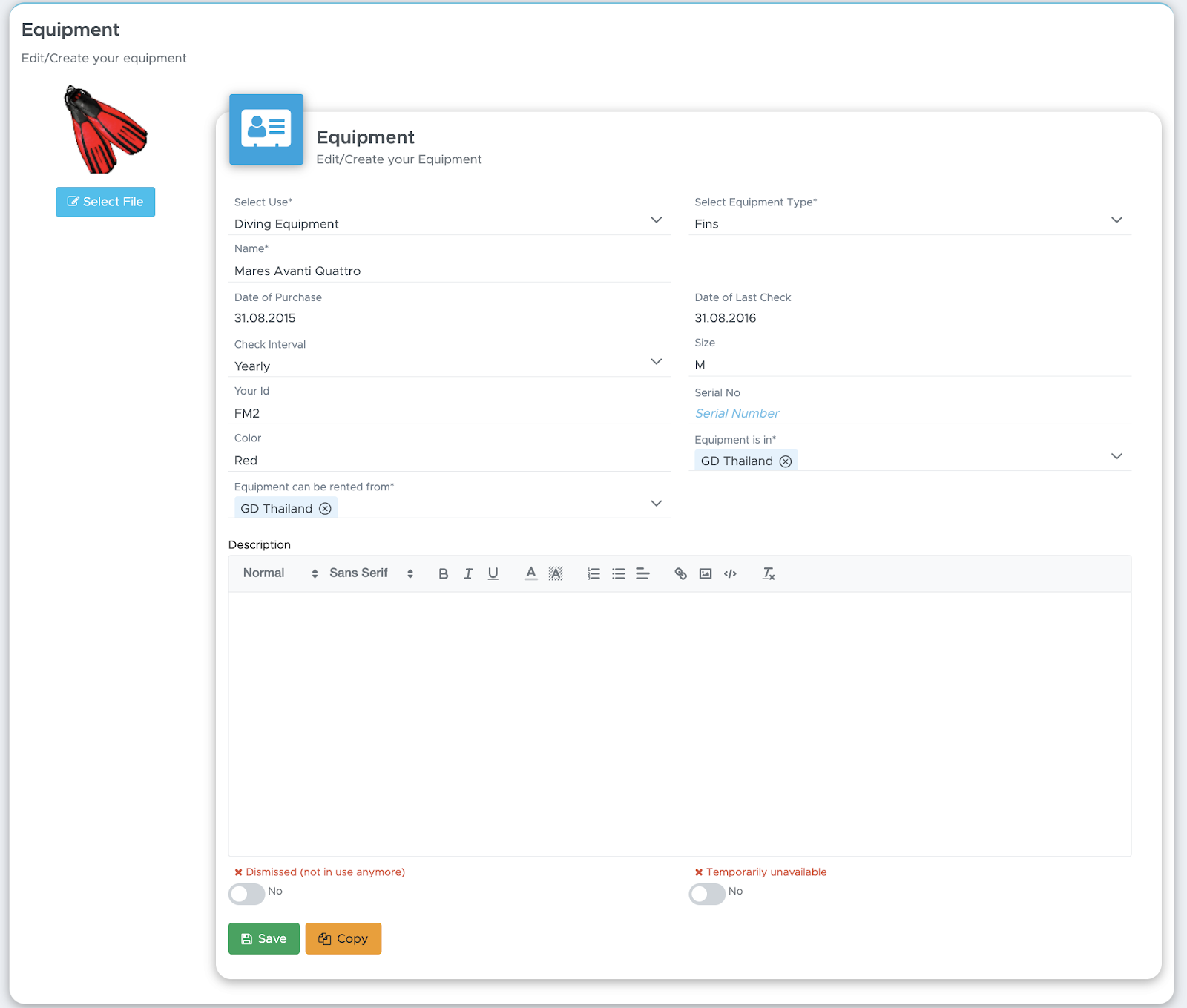Viewport: 1187px width, 1008px height.
Task: Click inside the Description text area
Action: pos(680,724)
